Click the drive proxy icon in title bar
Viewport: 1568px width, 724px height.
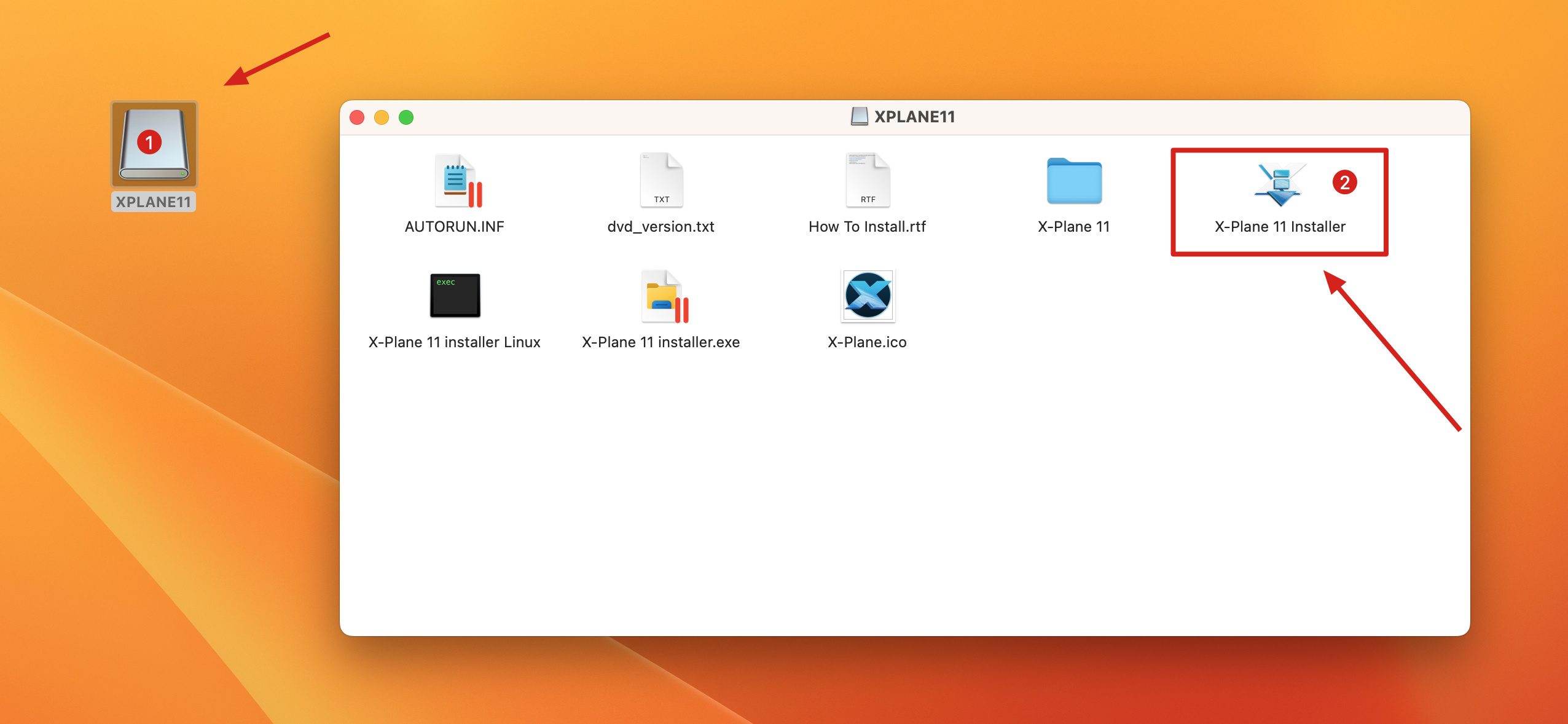[x=859, y=116]
